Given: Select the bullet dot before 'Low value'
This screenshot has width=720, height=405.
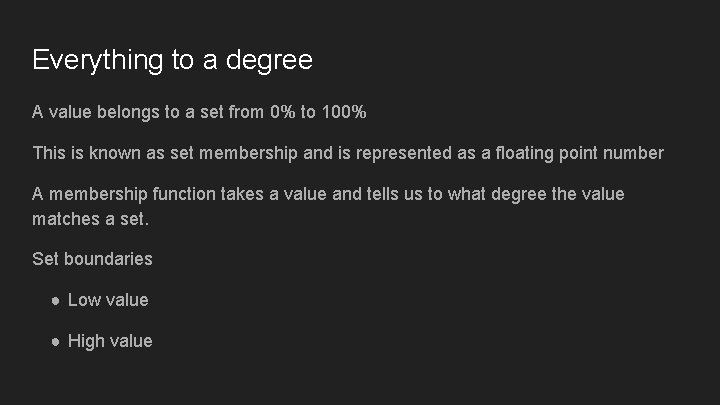Looking at the screenshot, I should click(56, 301).
